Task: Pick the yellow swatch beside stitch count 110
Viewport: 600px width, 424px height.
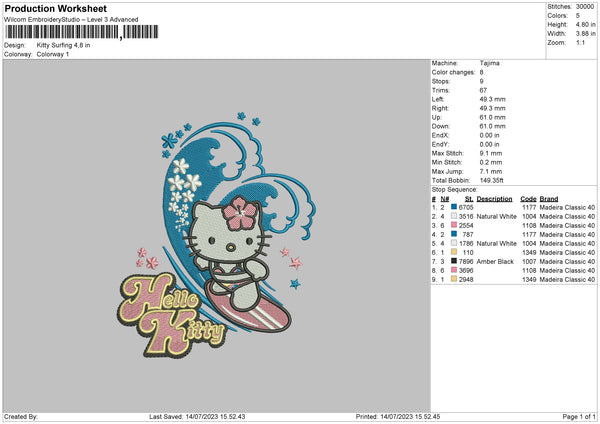Action: [x=454, y=252]
